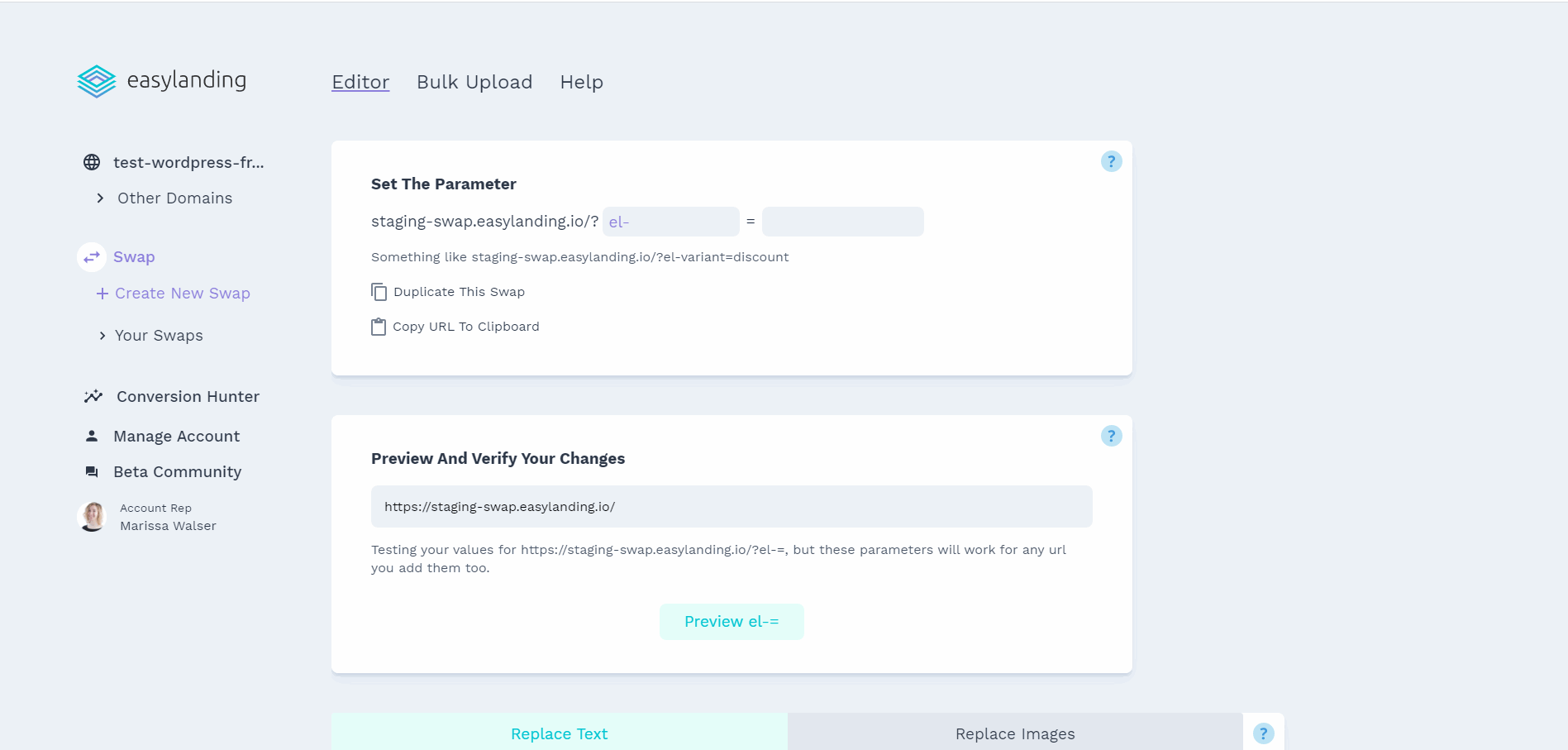Viewport: 1568px width, 750px height.
Task: Click the Copy URL clipboard icon
Action: (379, 327)
